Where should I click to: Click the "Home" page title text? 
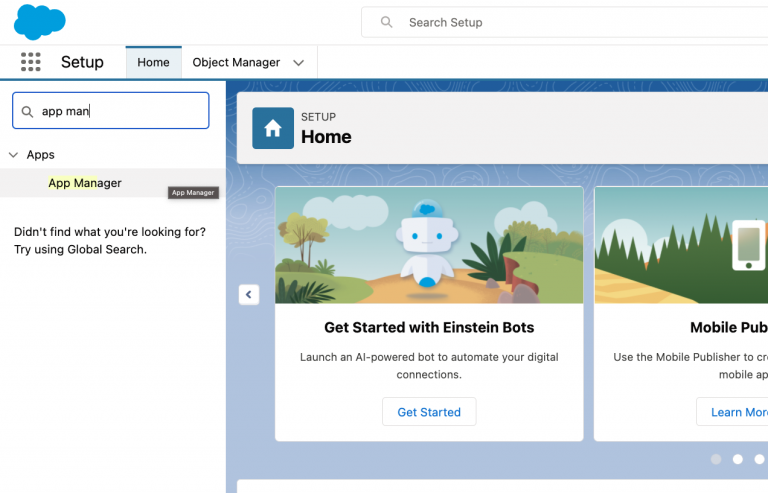[326, 137]
